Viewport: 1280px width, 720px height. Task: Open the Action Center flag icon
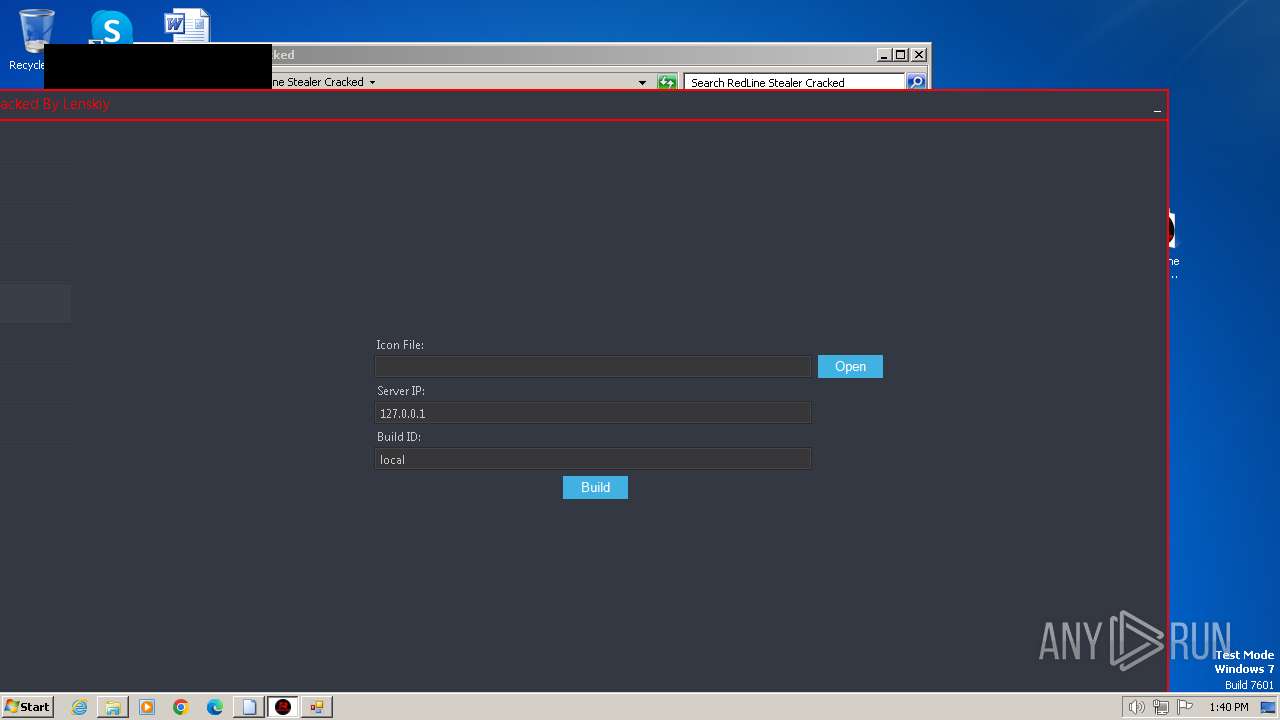point(1185,707)
